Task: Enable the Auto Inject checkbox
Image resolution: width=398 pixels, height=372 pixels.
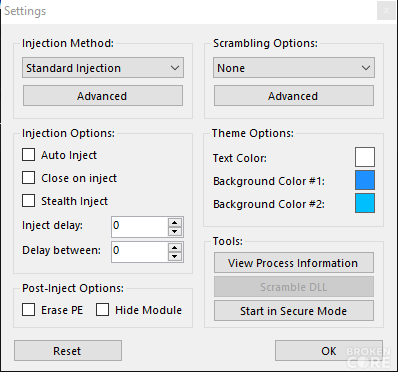Action: (28, 155)
